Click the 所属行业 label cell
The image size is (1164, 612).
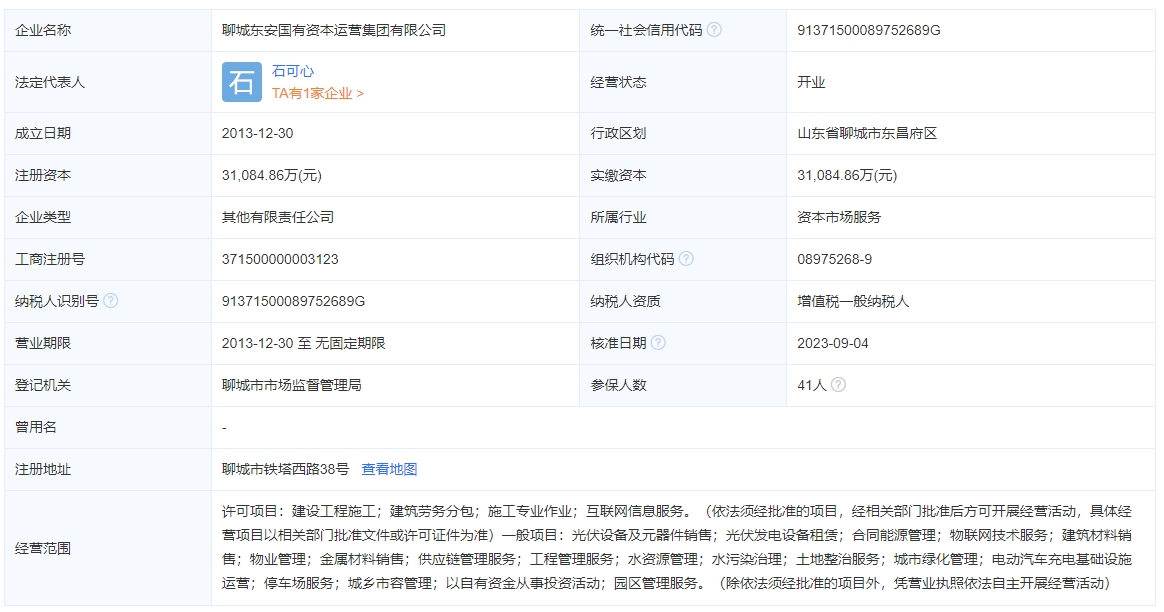tap(683, 218)
